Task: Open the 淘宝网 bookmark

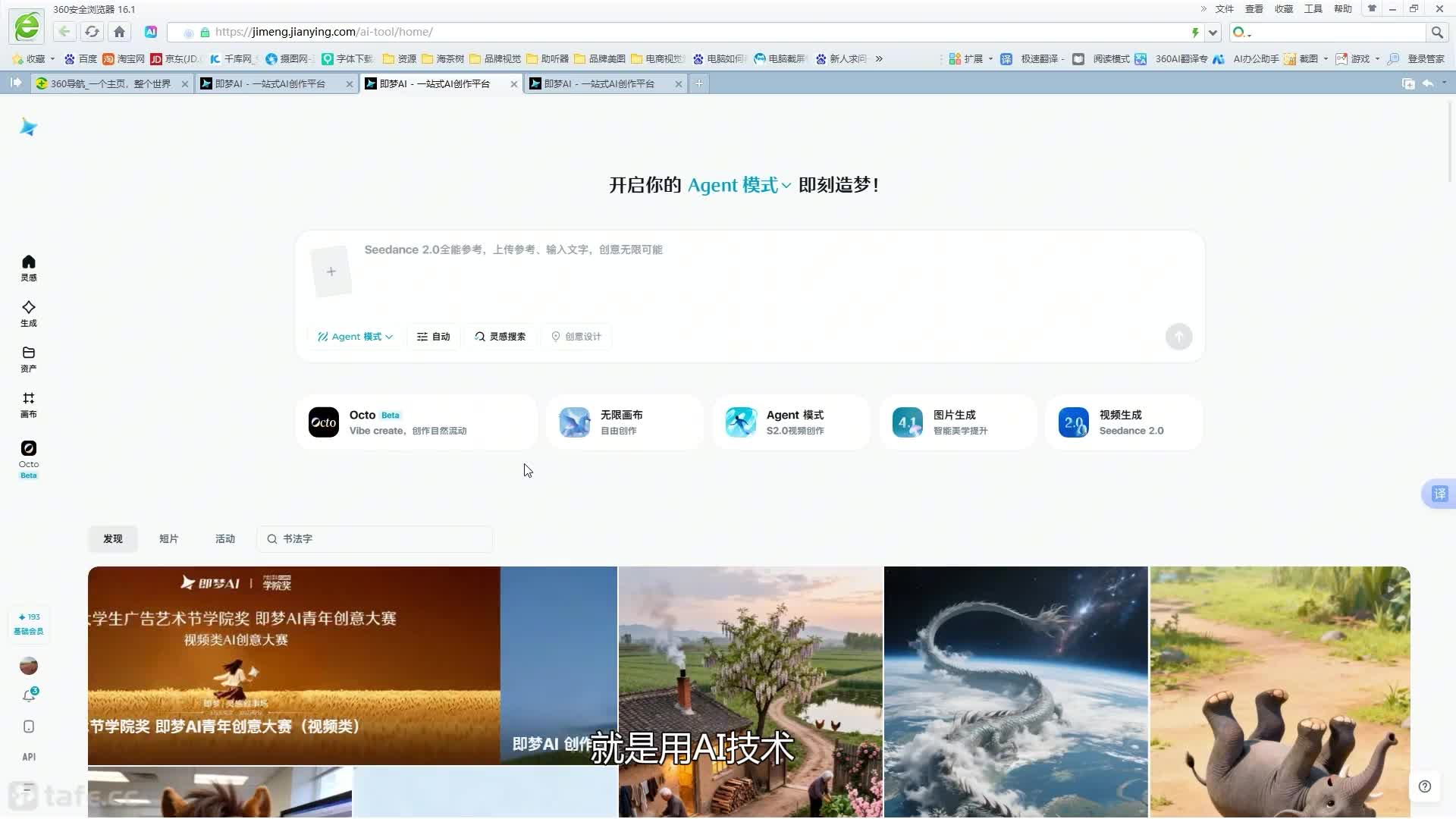Action: pyautogui.click(x=124, y=58)
